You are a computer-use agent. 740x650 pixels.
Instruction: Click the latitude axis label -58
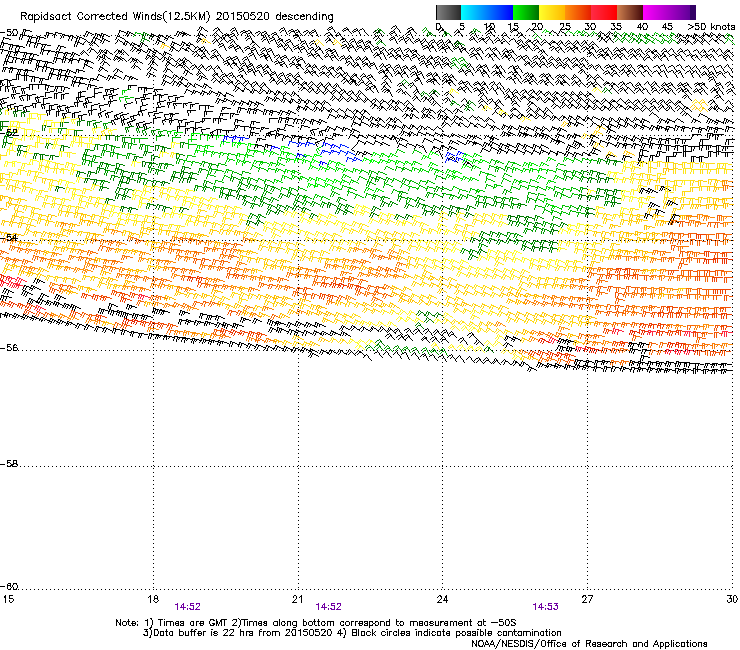click(9, 464)
